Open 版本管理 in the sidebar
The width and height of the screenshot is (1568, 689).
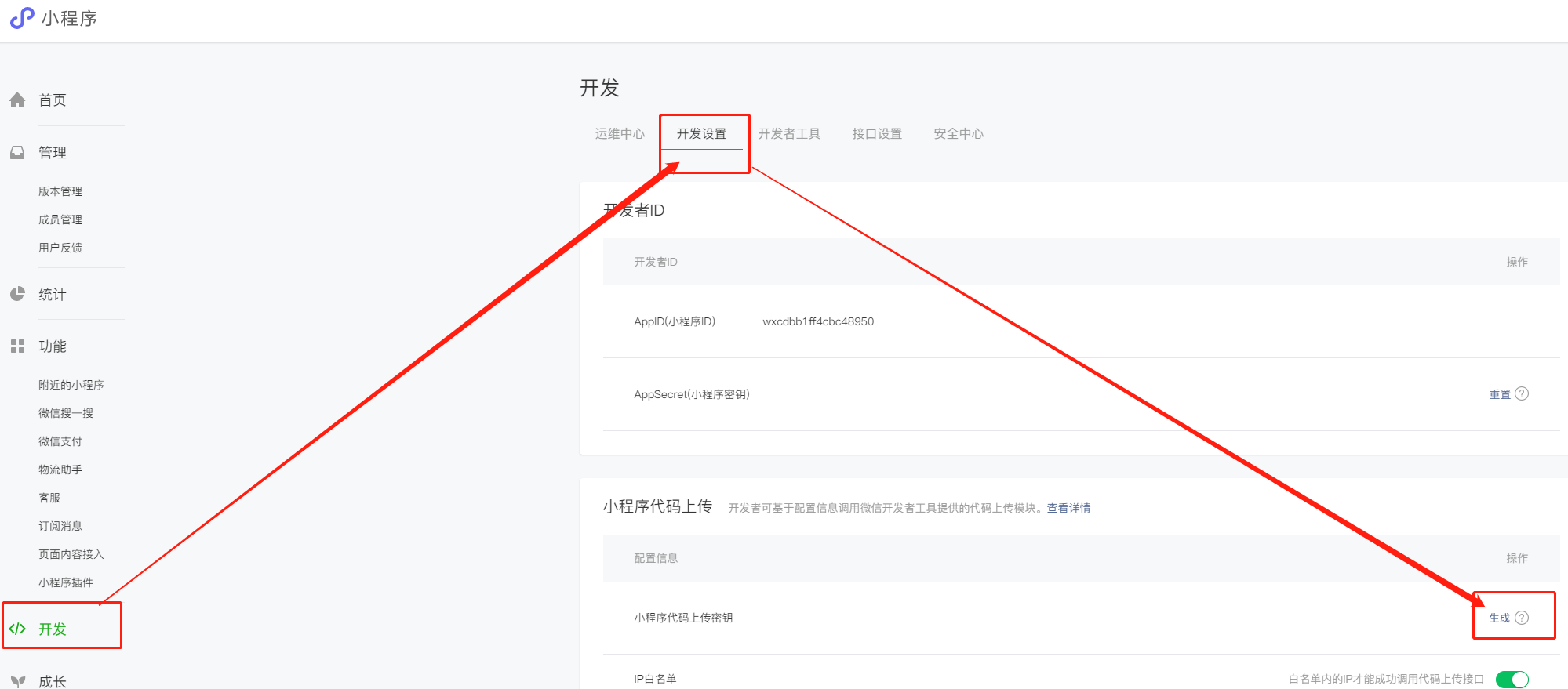tap(60, 191)
